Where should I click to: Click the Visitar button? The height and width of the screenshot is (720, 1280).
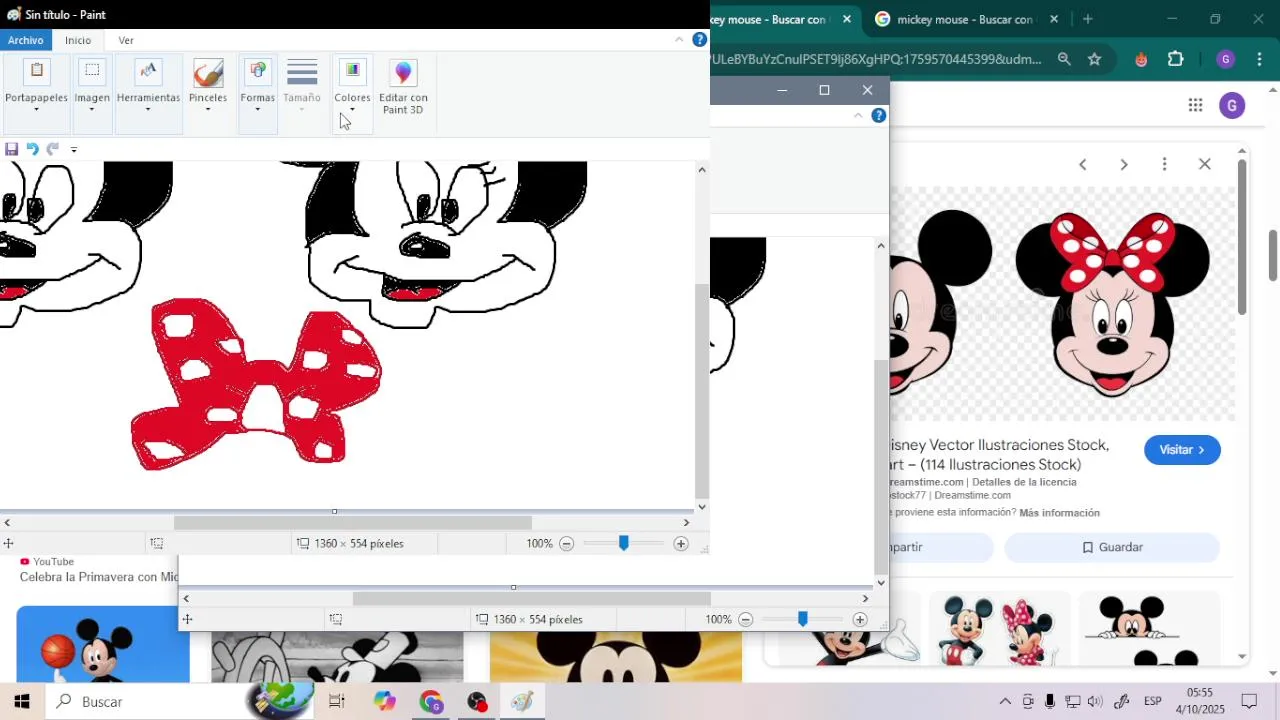(x=1182, y=450)
